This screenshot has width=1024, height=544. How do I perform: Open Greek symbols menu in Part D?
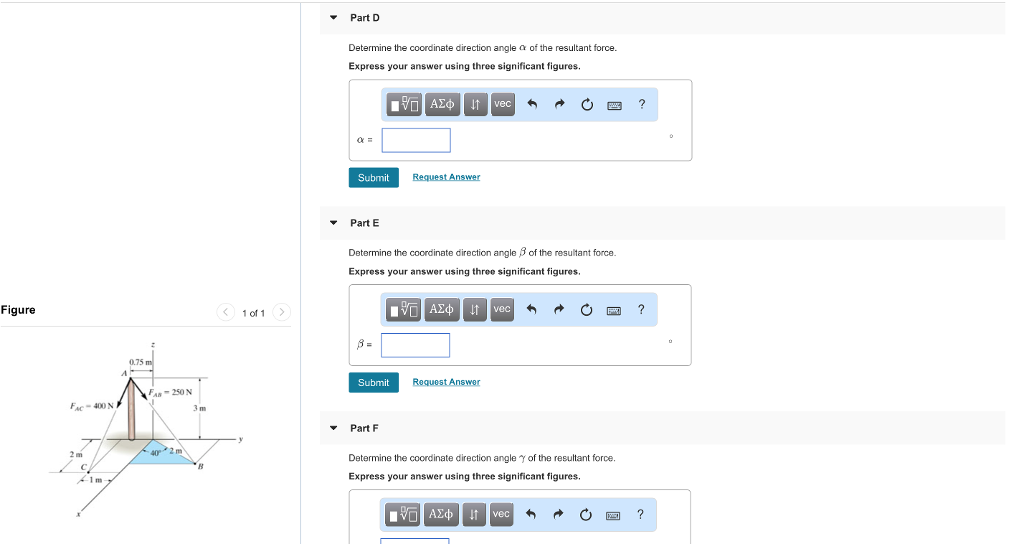441,104
